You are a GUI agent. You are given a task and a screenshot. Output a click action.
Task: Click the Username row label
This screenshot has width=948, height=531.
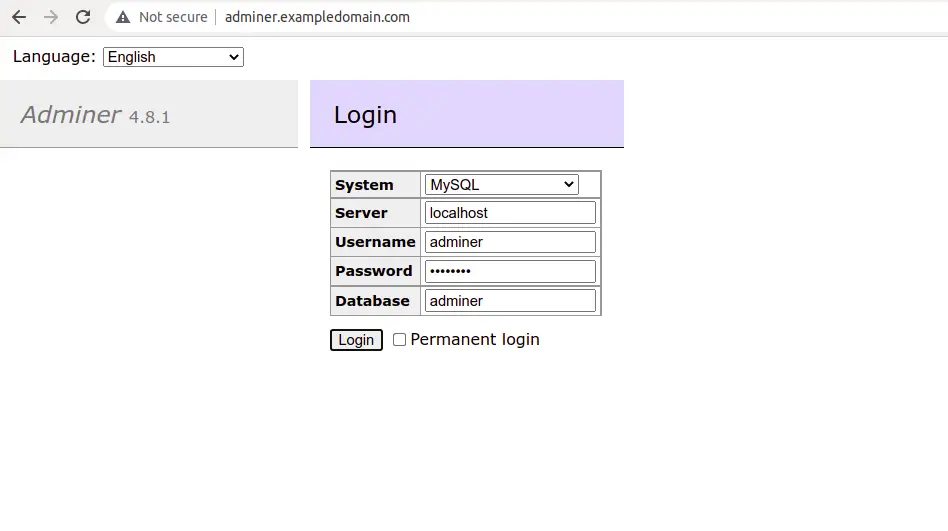375,242
